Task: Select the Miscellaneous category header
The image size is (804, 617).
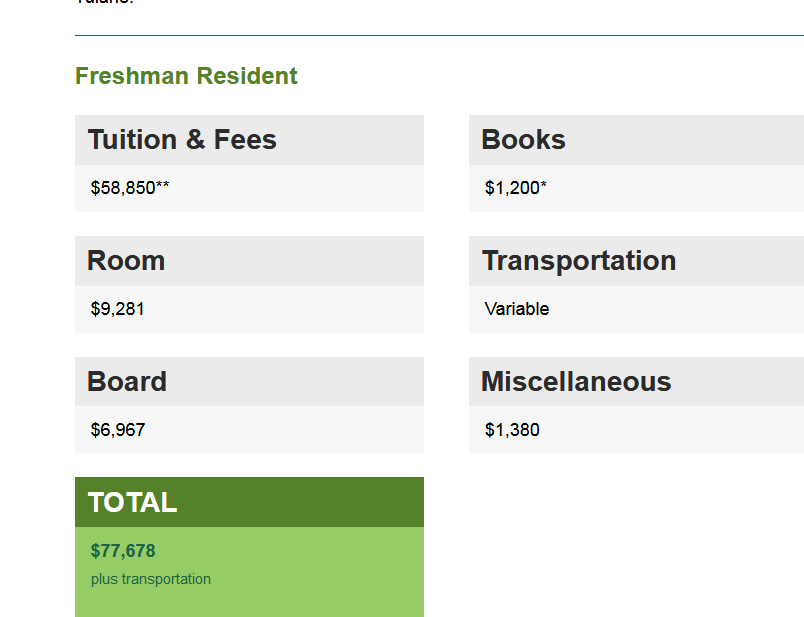Action: (x=576, y=382)
